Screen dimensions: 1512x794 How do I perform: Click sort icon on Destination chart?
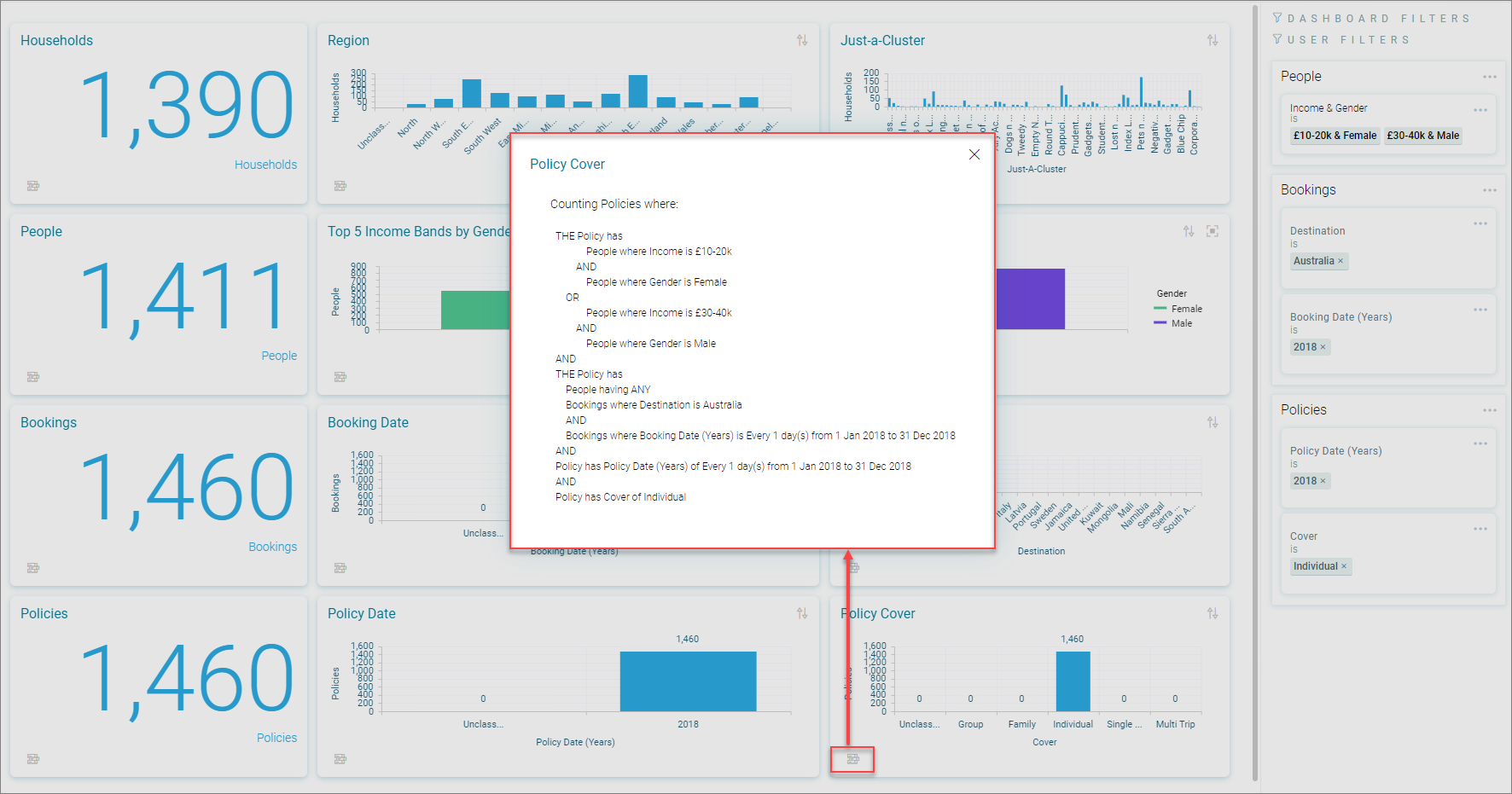tap(1213, 422)
